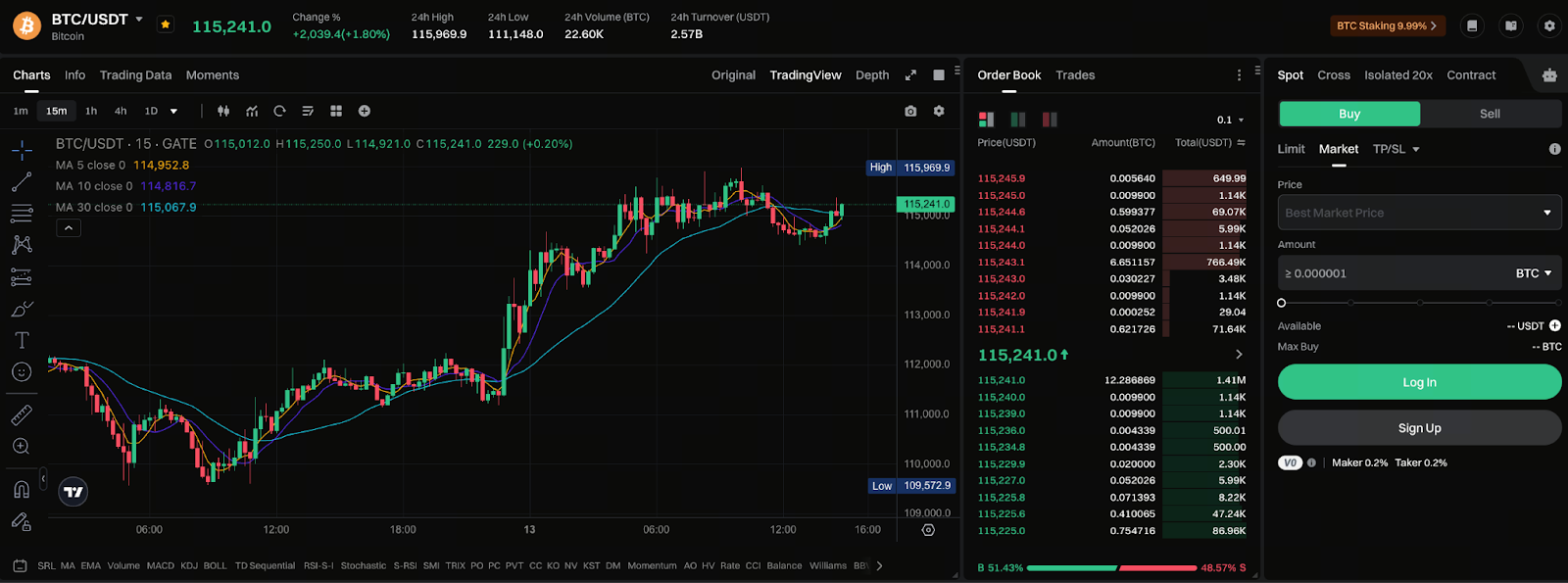Viewport: 1568px width, 583px height.
Task: Expand more timeframe intervals dropdown
Action: (x=174, y=111)
